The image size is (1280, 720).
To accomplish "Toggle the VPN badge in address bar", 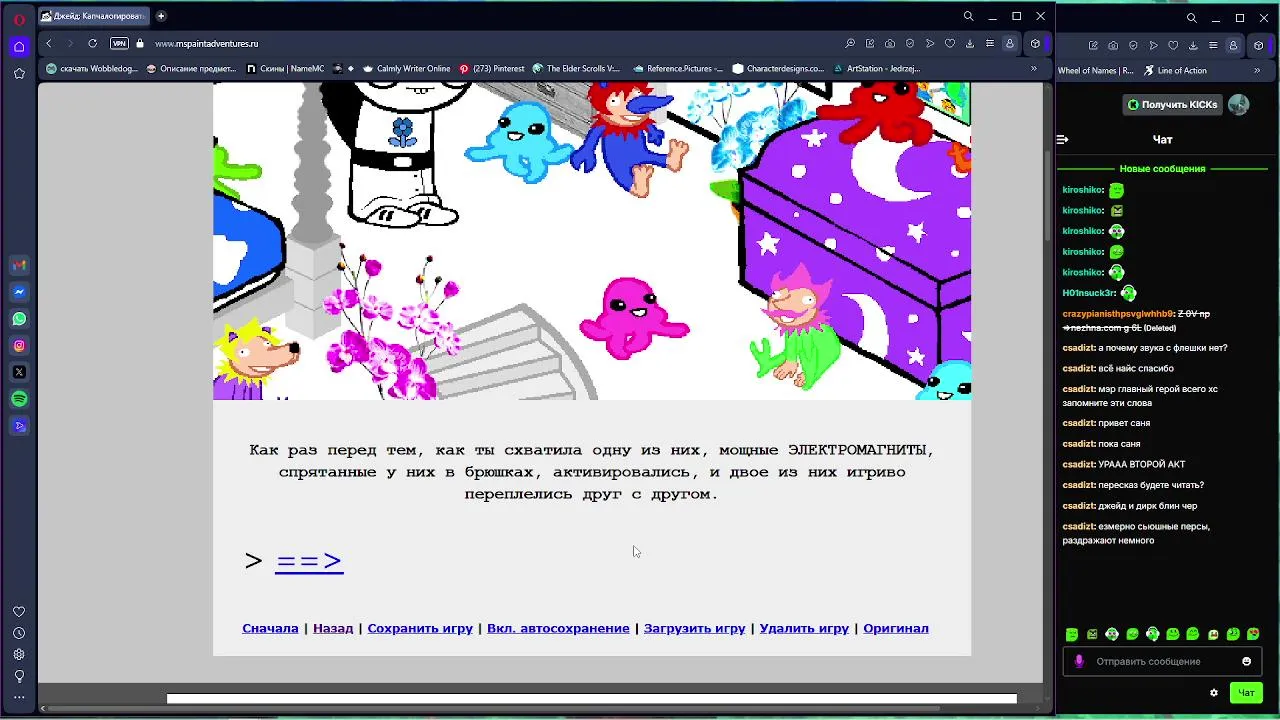I will click(x=119, y=43).
